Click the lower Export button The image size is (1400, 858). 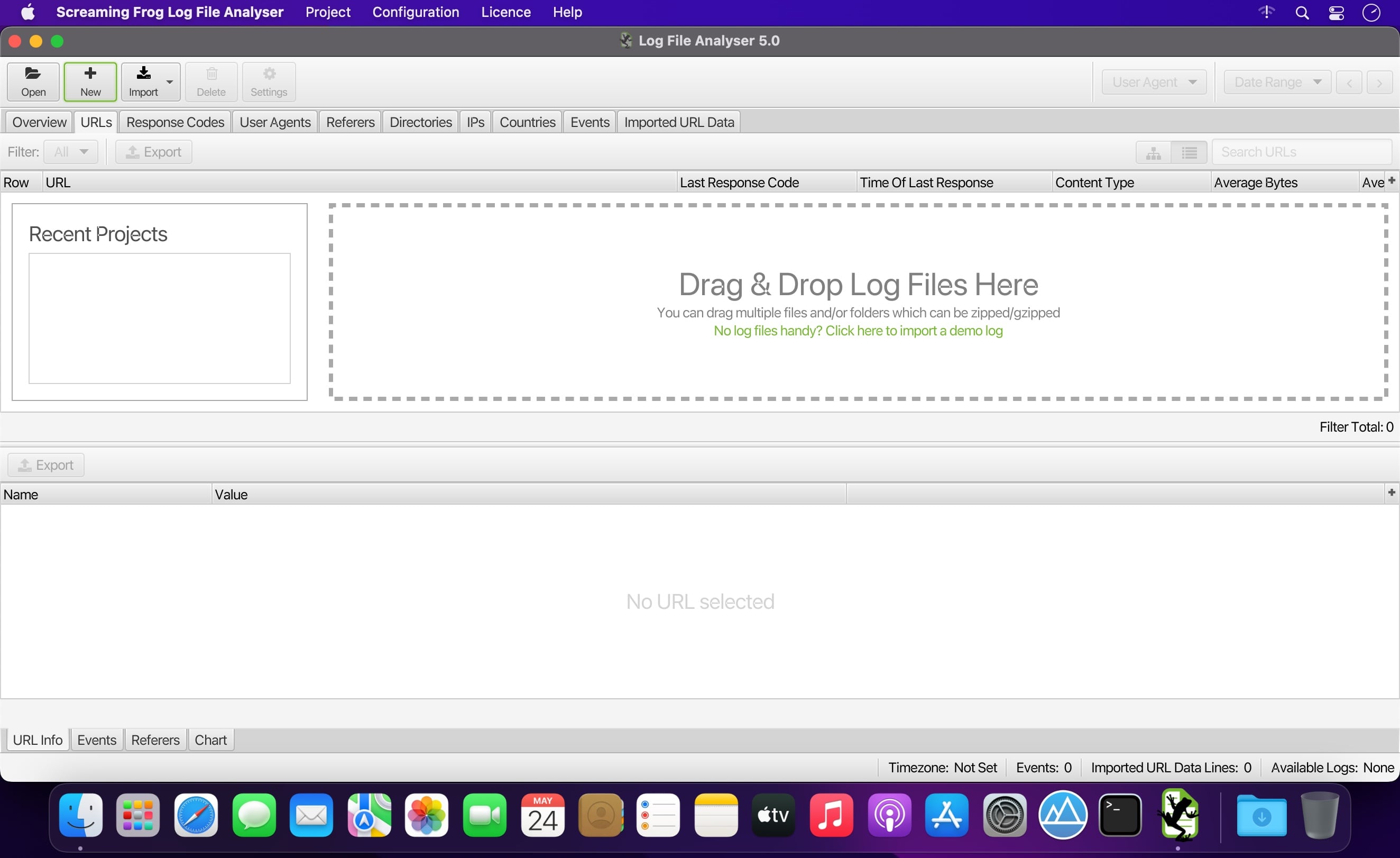coord(46,465)
